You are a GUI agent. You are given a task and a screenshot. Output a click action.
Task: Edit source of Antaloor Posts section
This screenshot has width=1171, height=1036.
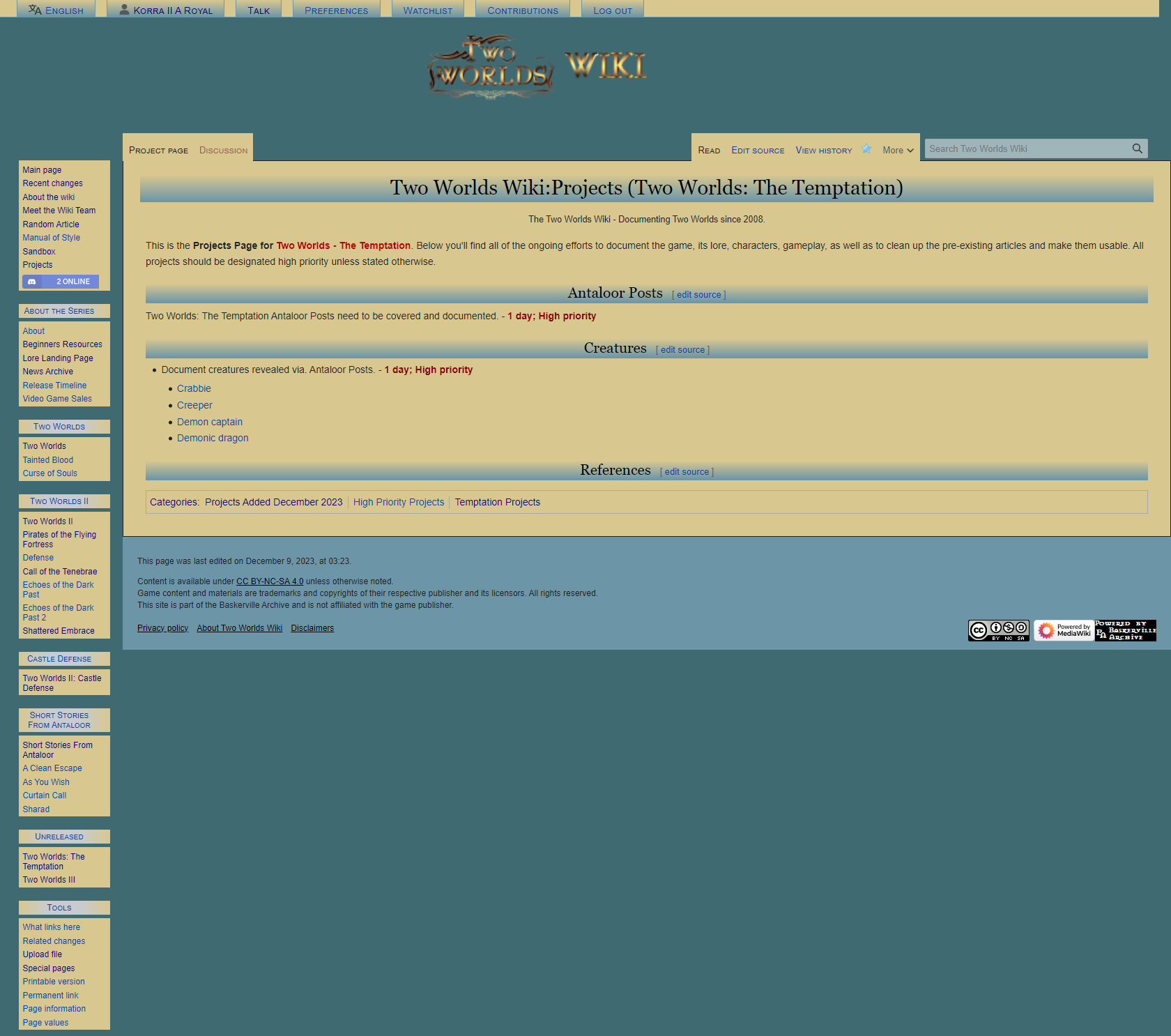point(699,295)
